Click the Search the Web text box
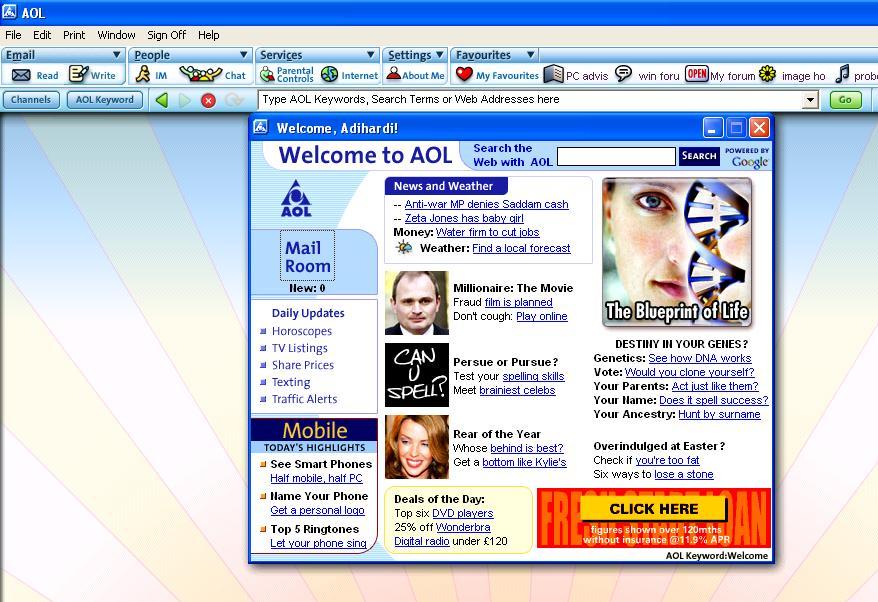This screenshot has width=878, height=602. click(x=616, y=156)
